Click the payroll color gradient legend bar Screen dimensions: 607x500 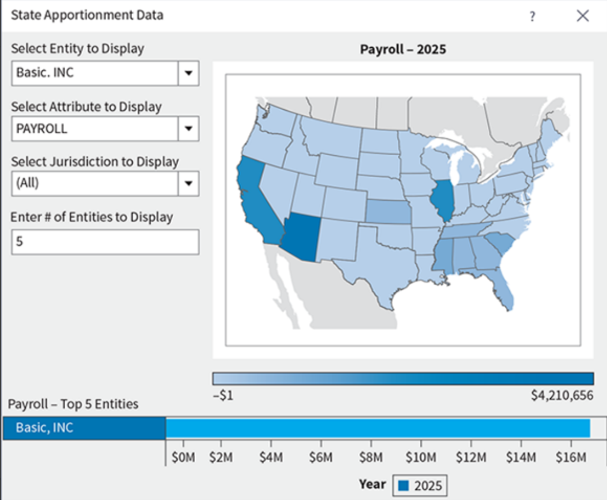[x=402, y=379]
